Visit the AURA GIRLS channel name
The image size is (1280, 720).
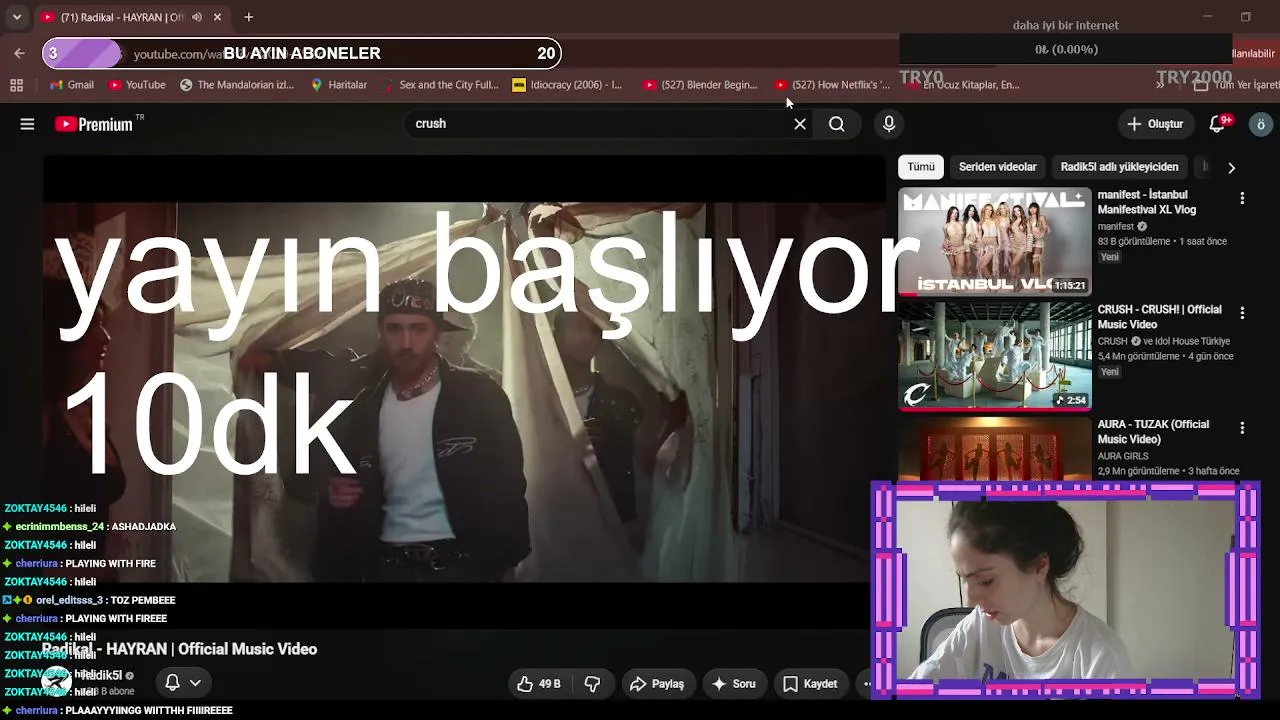point(1123,456)
